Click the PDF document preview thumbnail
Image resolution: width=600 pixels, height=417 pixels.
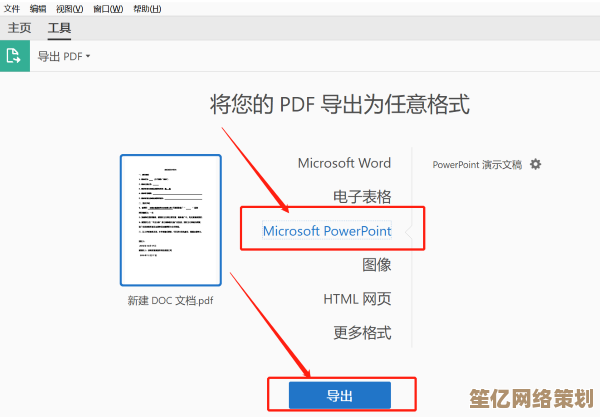(x=171, y=220)
